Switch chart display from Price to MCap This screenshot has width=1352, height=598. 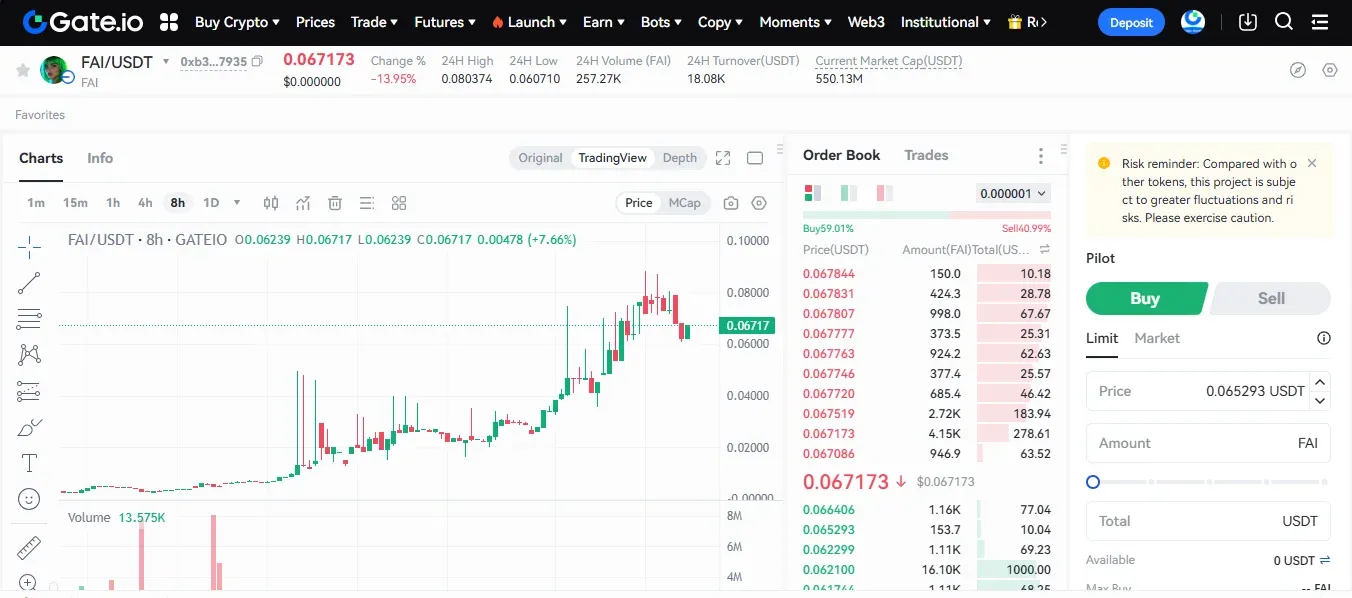685,202
